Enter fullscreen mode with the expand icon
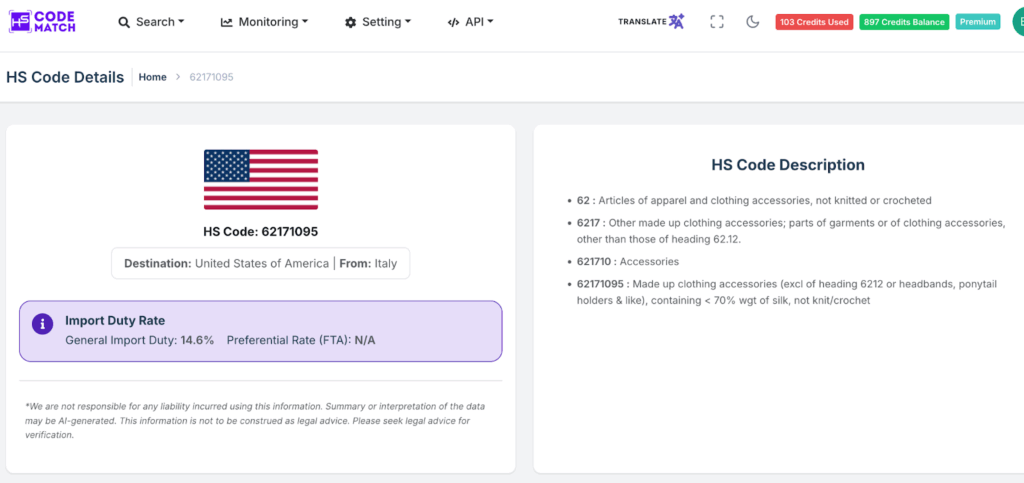The image size is (1024, 483). coord(717,22)
